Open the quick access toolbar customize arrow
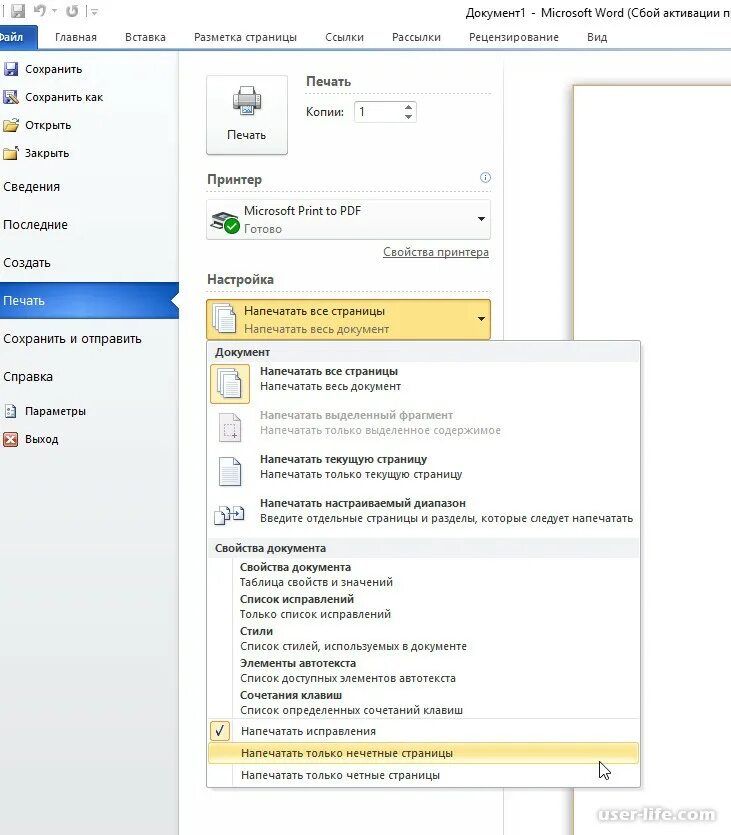 click(x=94, y=11)
